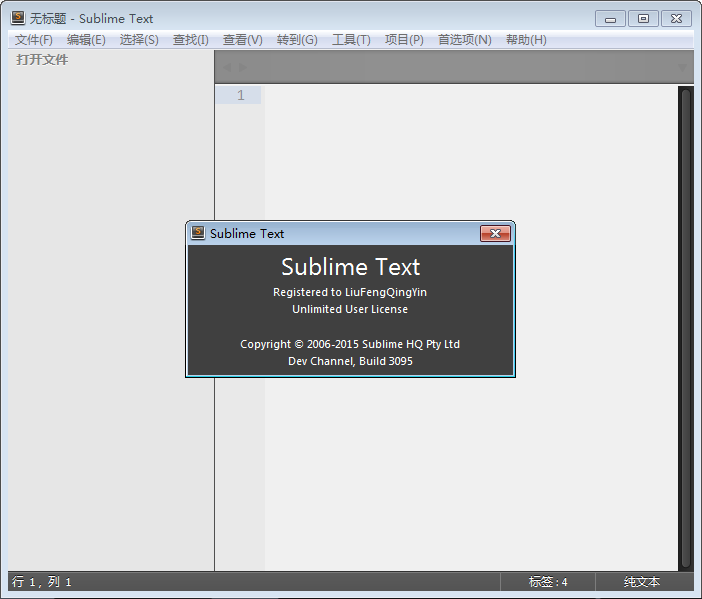The image size is (702, 599).
Task: Open the 选择(S) menu
Action: coord(139,40)
